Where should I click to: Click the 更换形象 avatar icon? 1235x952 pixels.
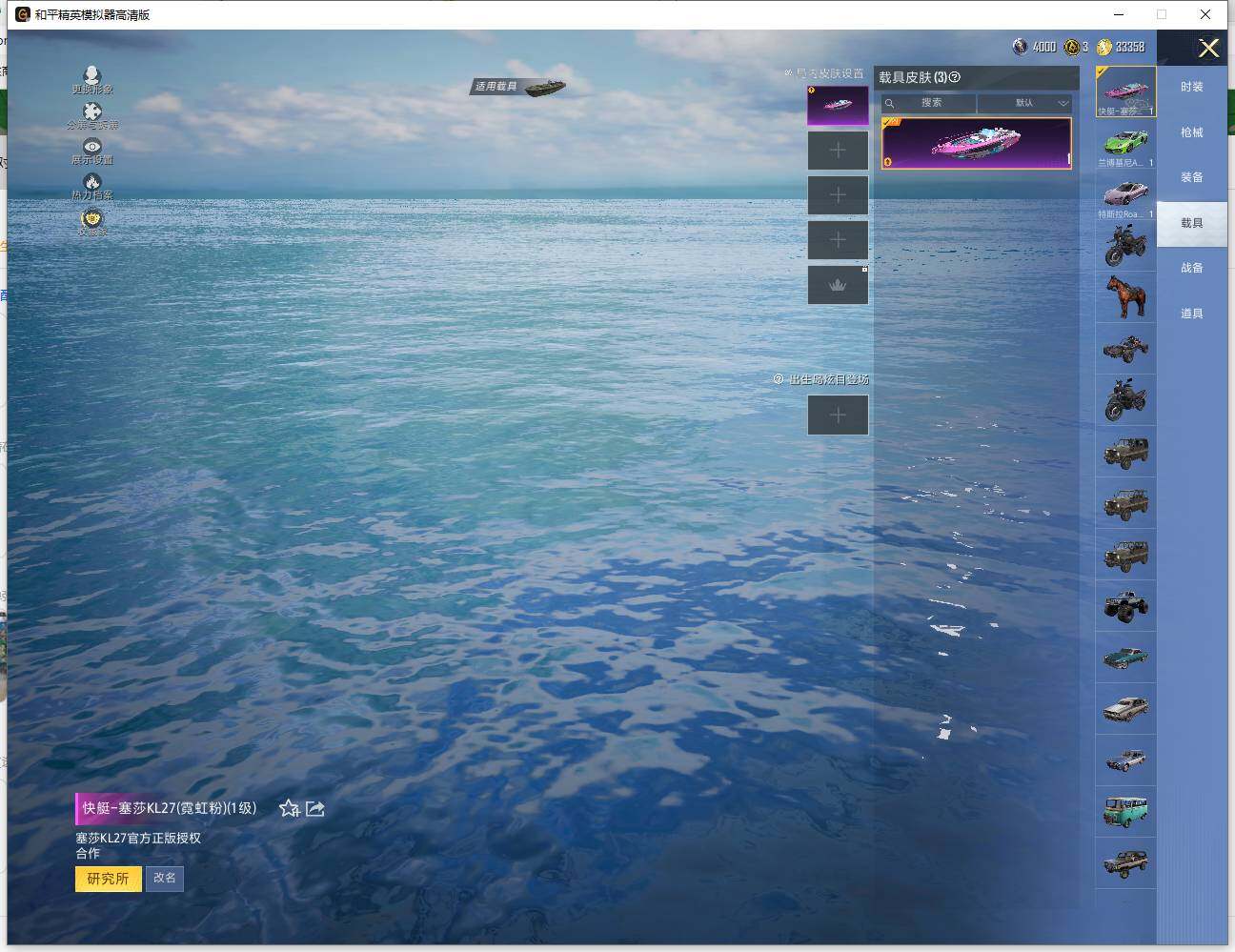(x=91, y=76)
